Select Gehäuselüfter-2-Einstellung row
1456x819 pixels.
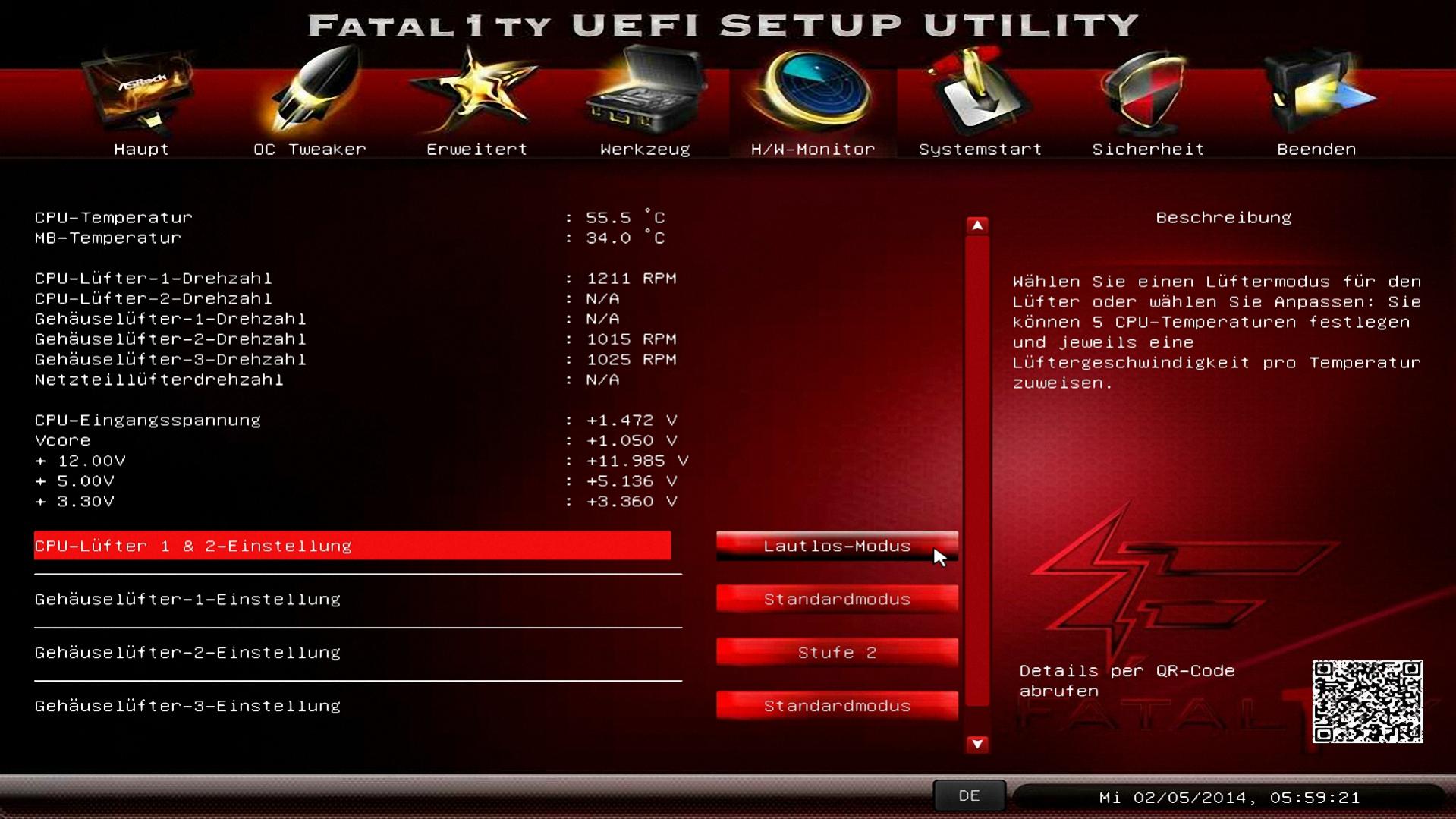[352, 652]
